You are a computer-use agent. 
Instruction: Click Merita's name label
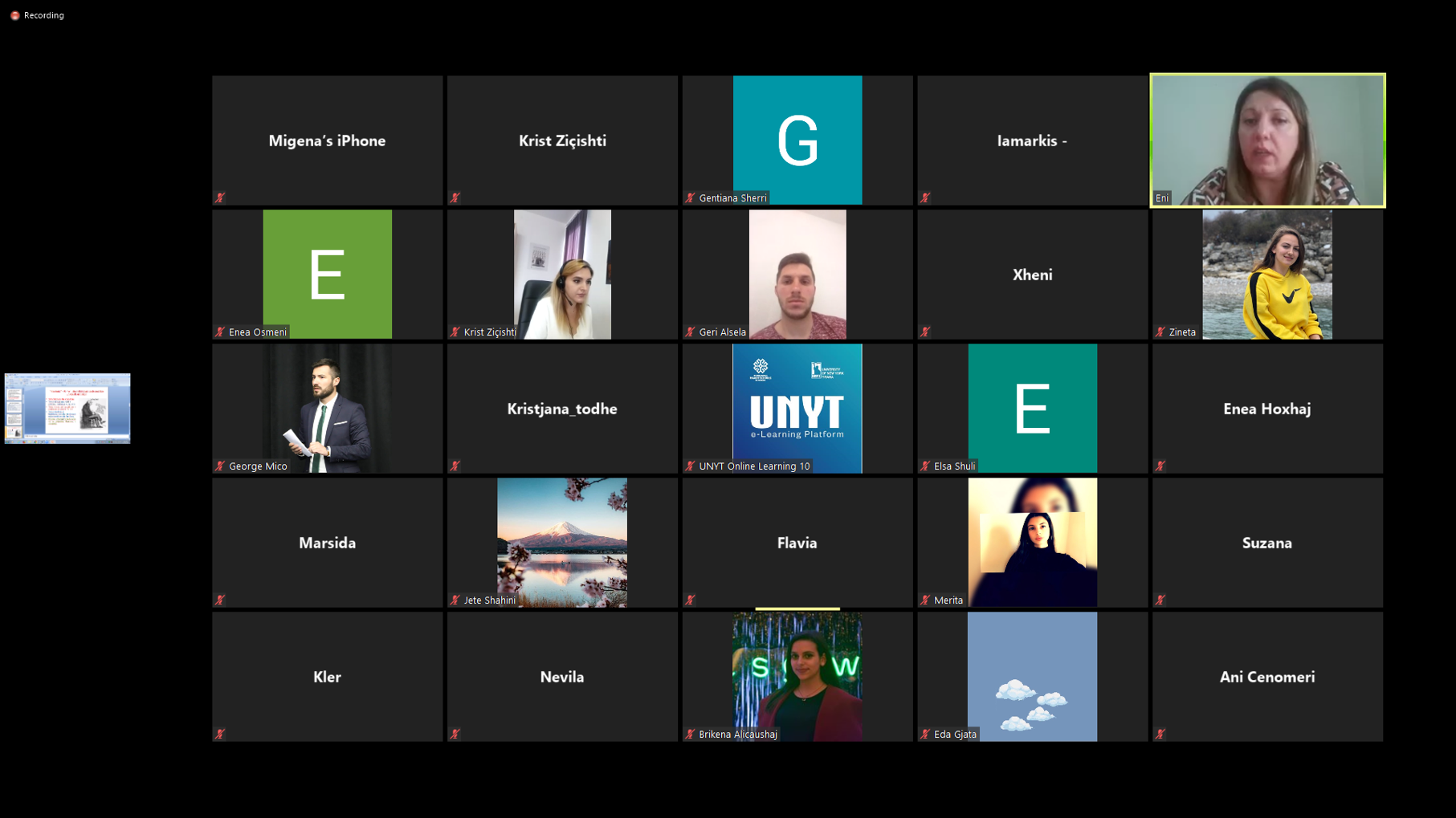click(948, 600)
